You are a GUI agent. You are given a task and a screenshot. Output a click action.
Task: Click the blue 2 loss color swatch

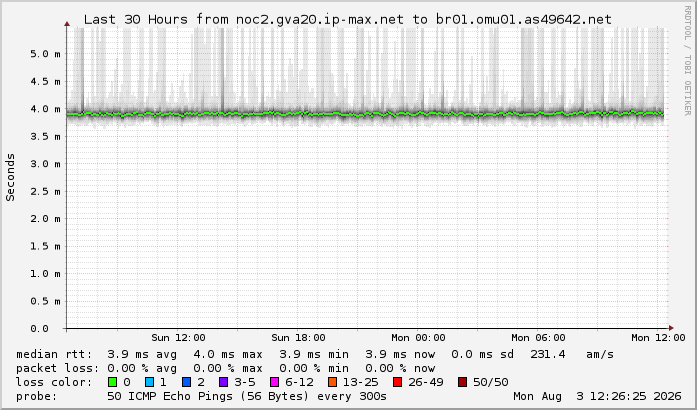click(x=187, y=382)
